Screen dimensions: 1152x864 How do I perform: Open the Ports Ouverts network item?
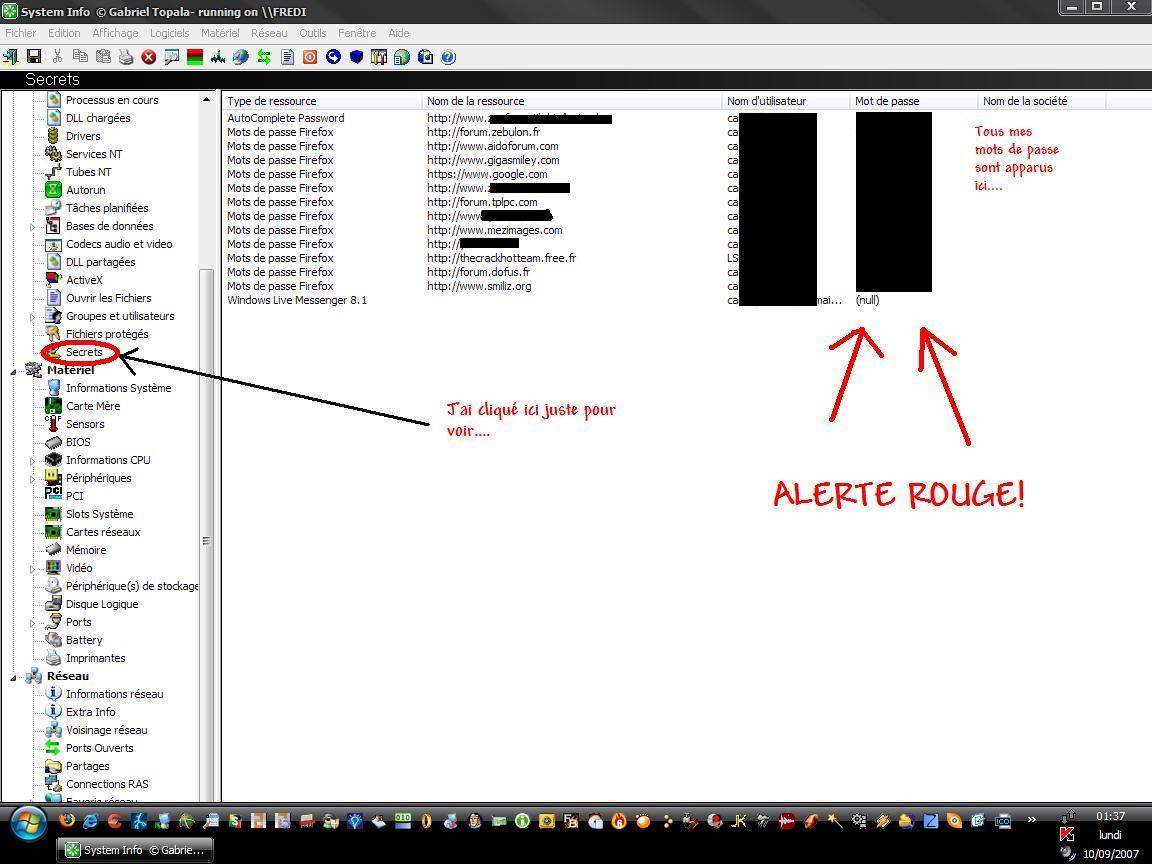[x=99, y=748]
